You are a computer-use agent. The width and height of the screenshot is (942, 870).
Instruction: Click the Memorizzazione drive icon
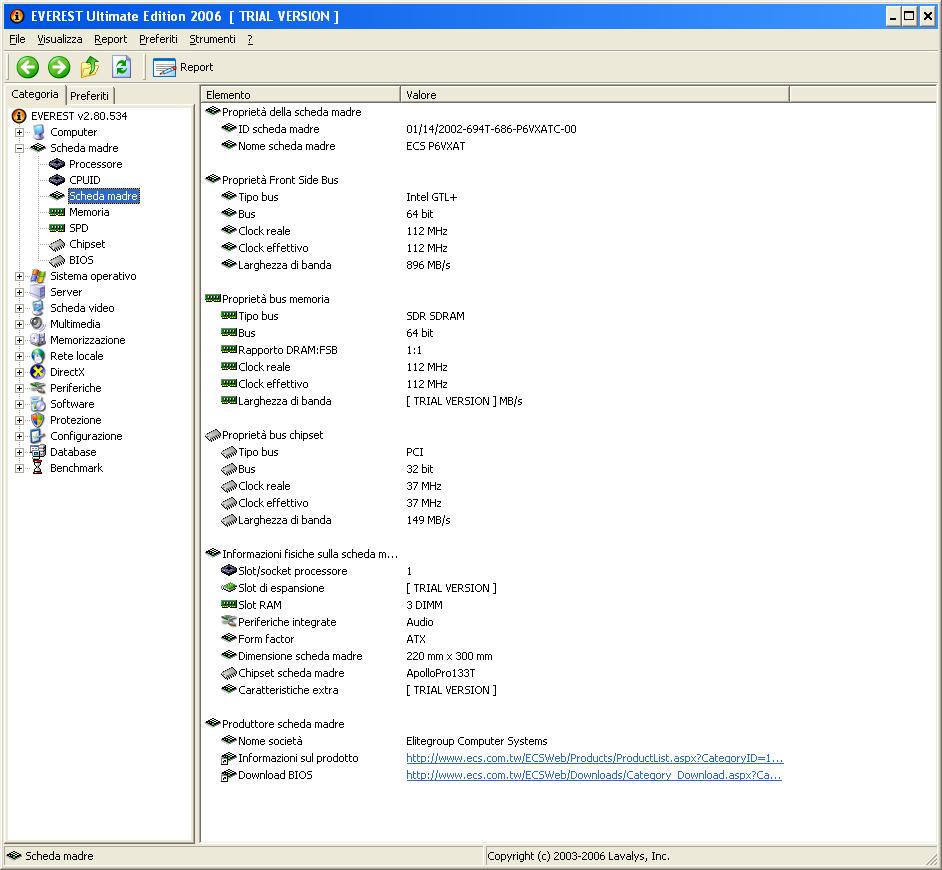coord(38,340)
